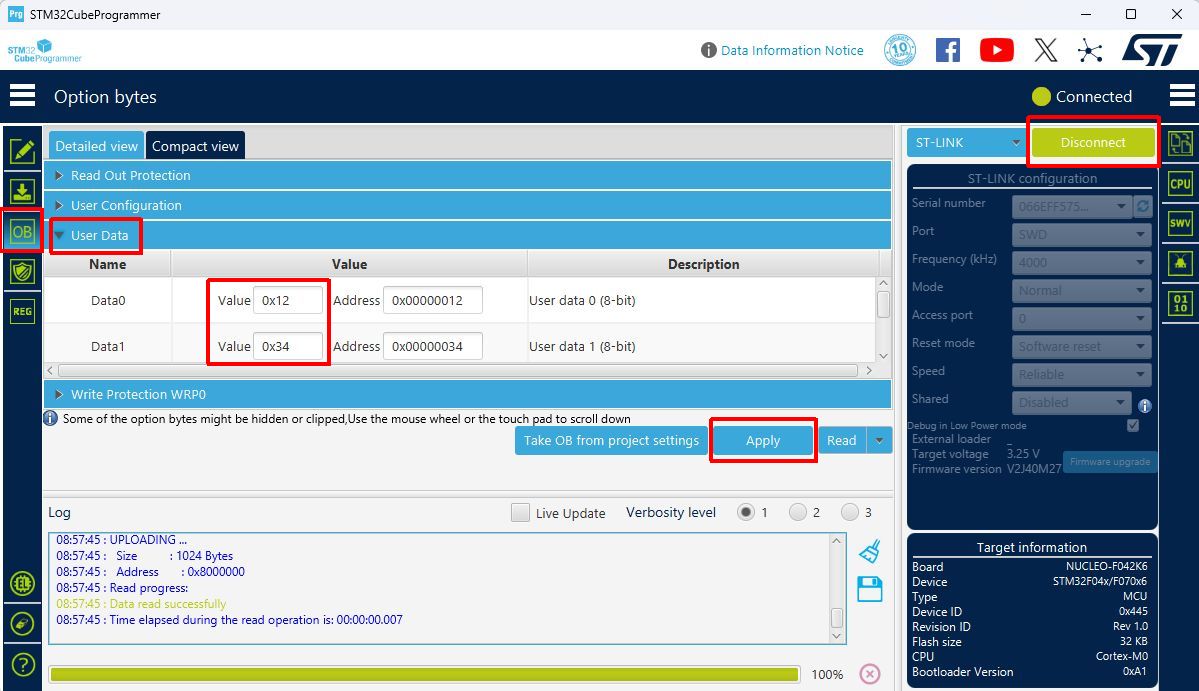Open the left hamburger menu
Screen dimensions: 1199x691
coord(22,96)
